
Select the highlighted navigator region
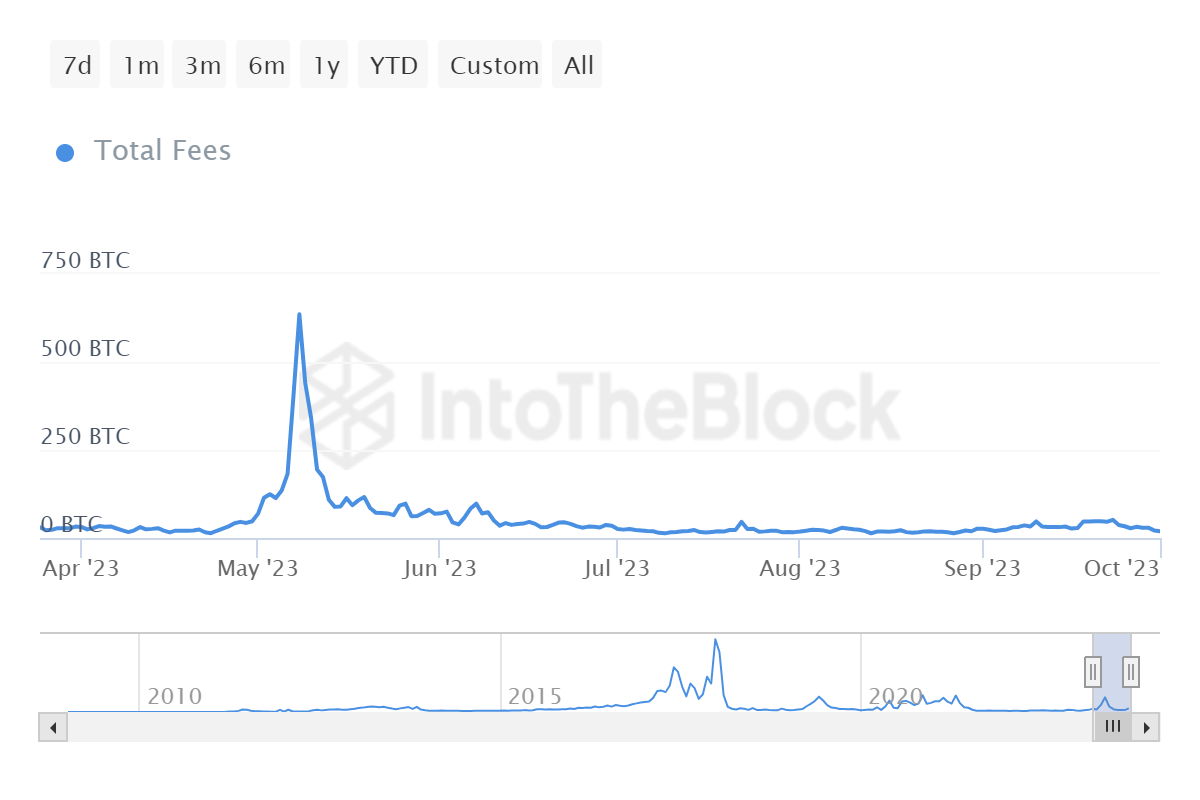pos(1111,671)
